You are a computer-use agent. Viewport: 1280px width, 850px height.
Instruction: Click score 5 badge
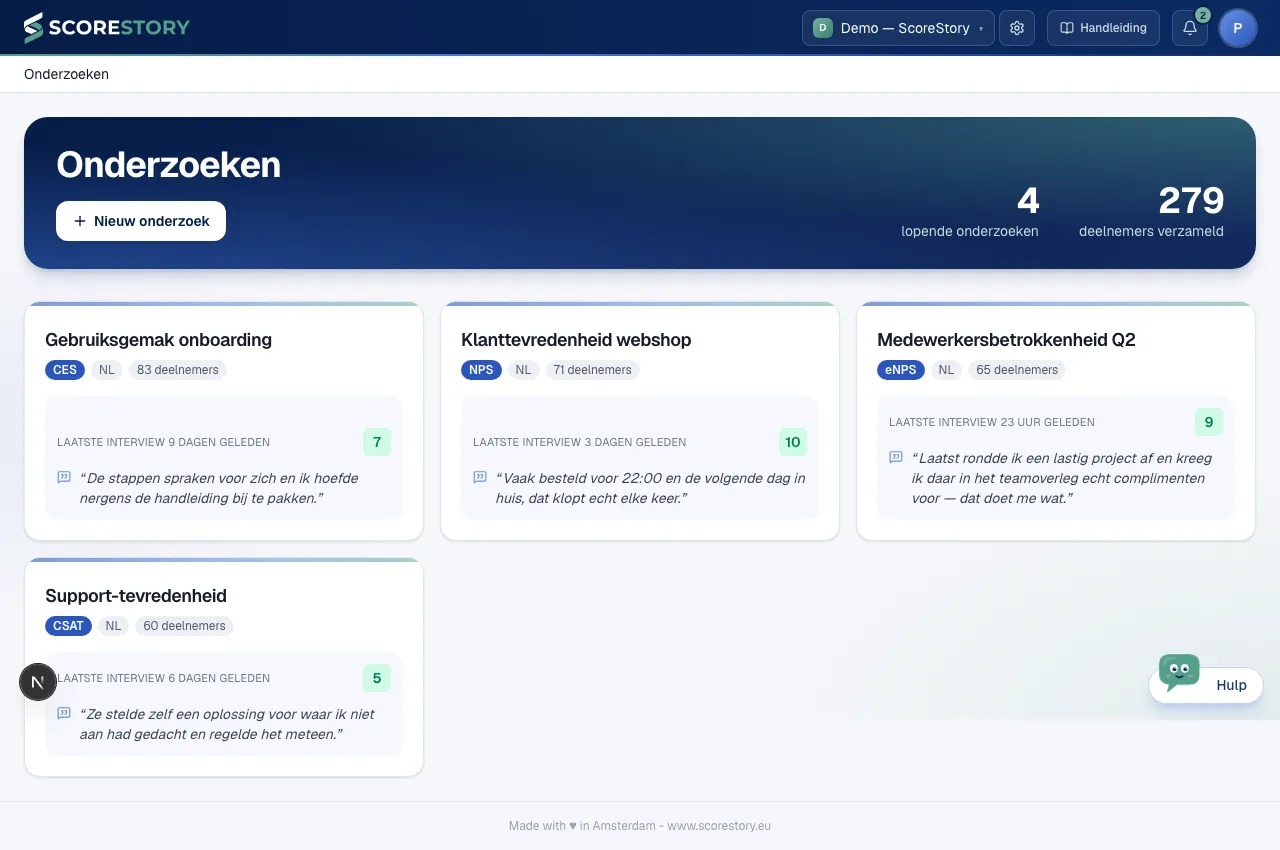pyautogui.click(x=377, y=678)
